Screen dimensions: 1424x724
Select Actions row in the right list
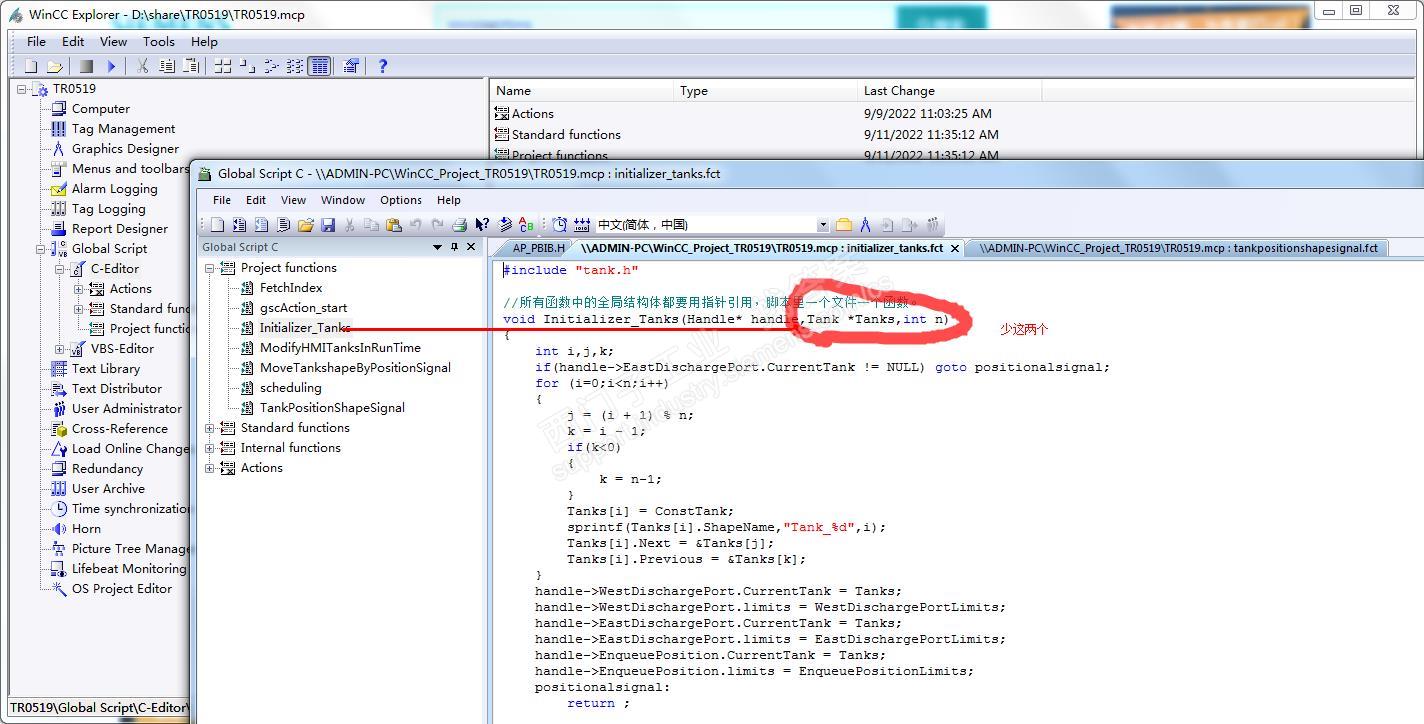point(532,114)
